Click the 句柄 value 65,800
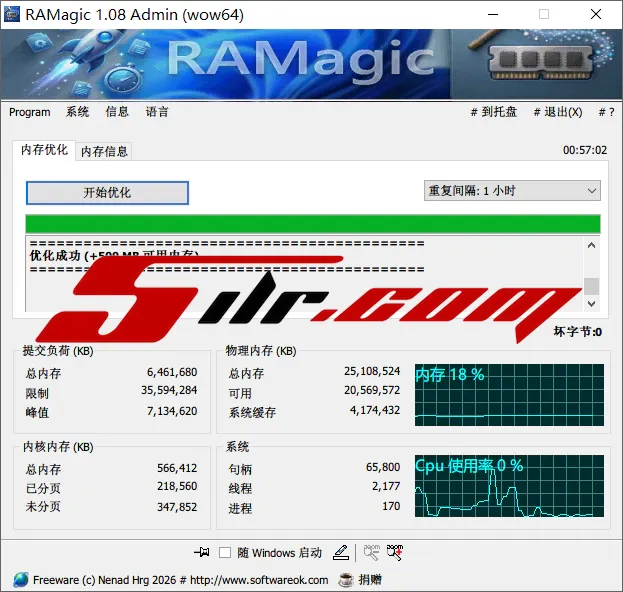Screen dimensions: 623x592 [383, 467]
